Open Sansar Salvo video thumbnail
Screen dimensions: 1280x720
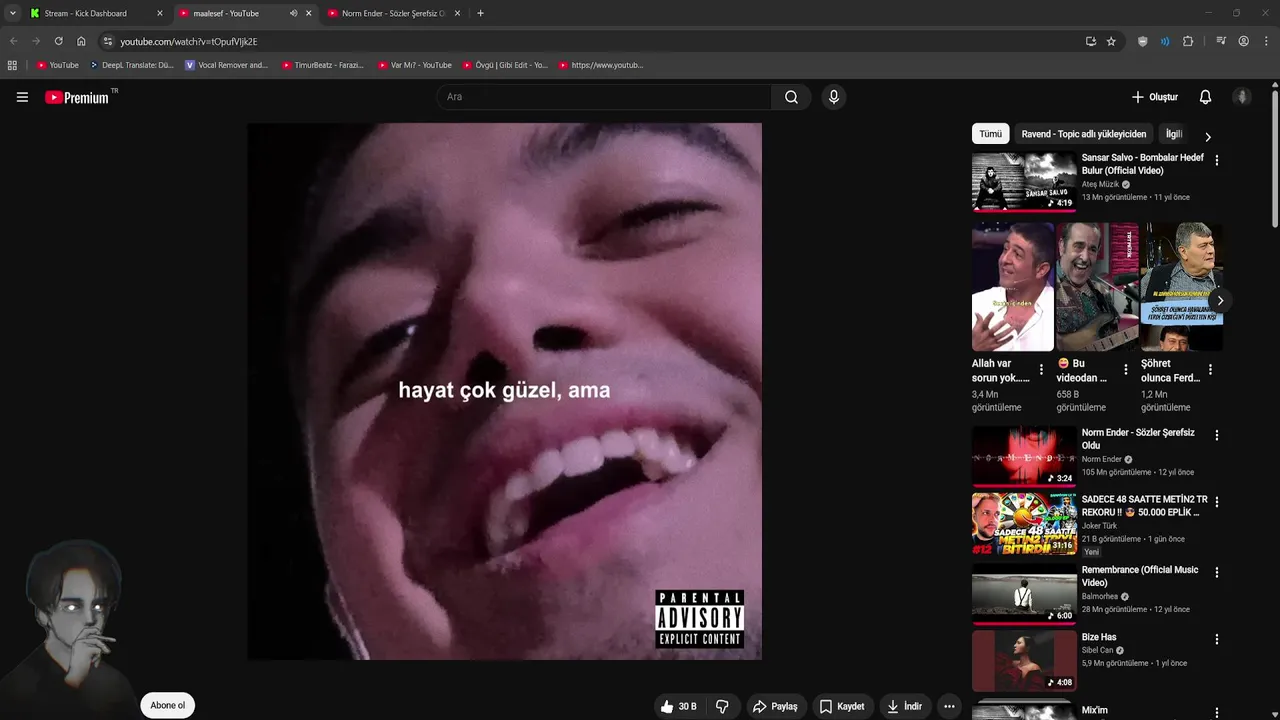(x=1024, y=181)
